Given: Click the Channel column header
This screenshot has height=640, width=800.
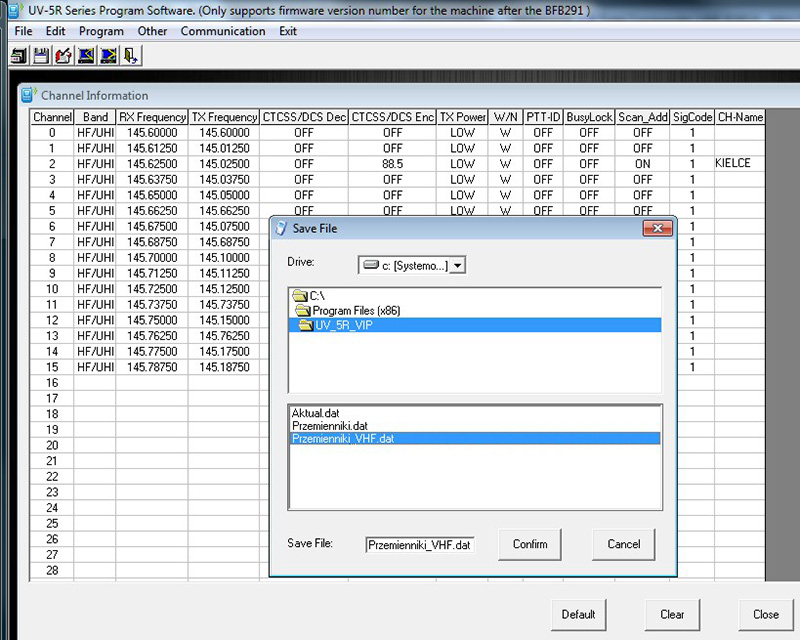Looking at the screenshot, I should click(52, 117).
